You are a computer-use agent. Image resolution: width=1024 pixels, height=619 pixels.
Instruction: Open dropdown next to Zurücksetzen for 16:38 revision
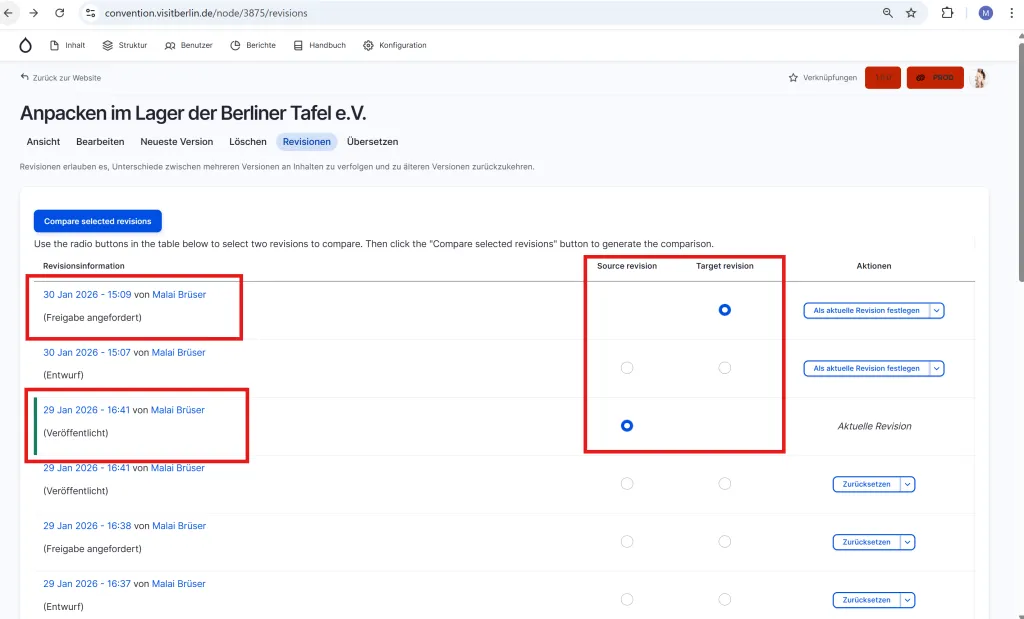907,541
